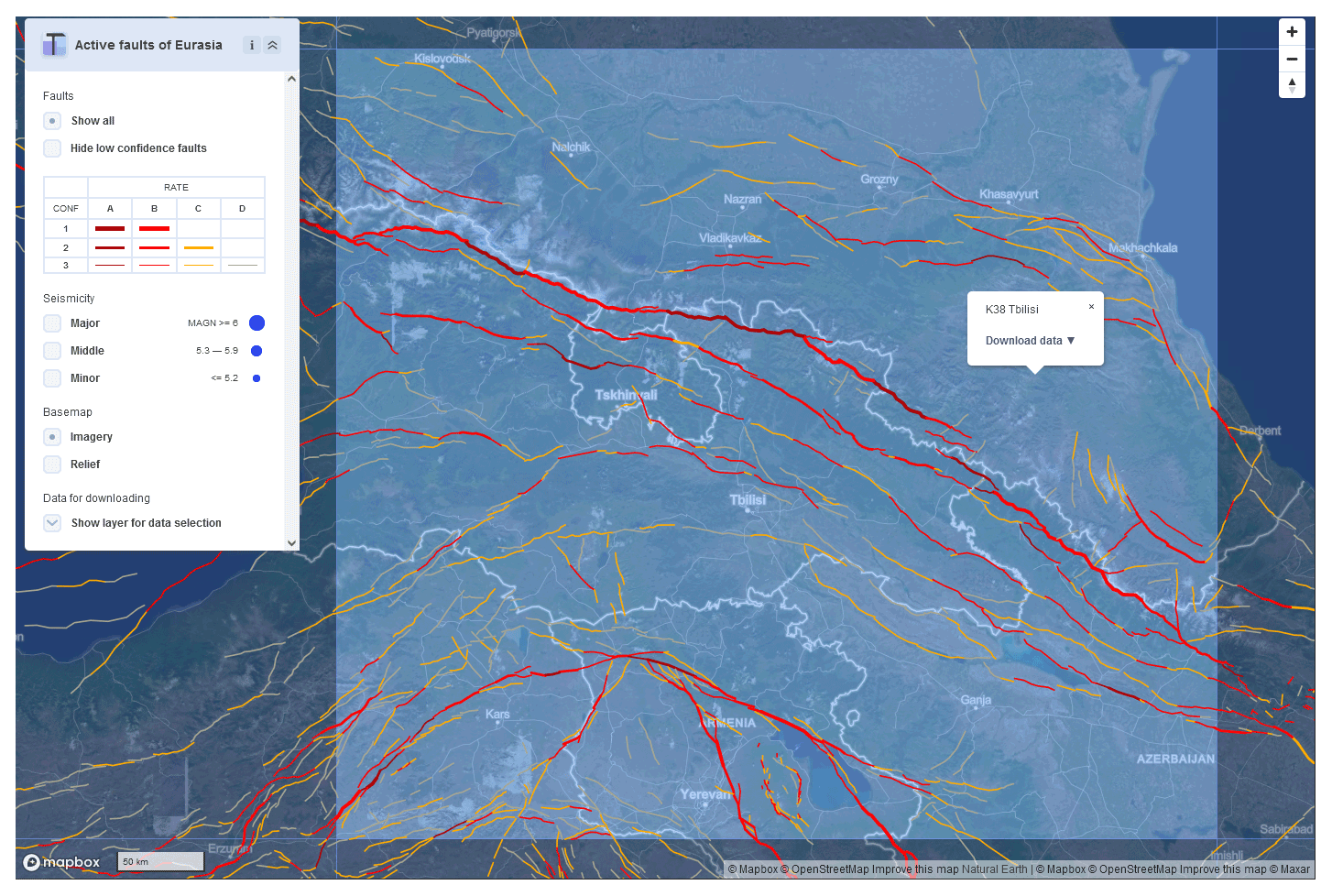Image resolution: width=1332 pixels, height=896 pixels.
Task: Enable Hide low confidence faults checkbox
Action: (52, 148)
